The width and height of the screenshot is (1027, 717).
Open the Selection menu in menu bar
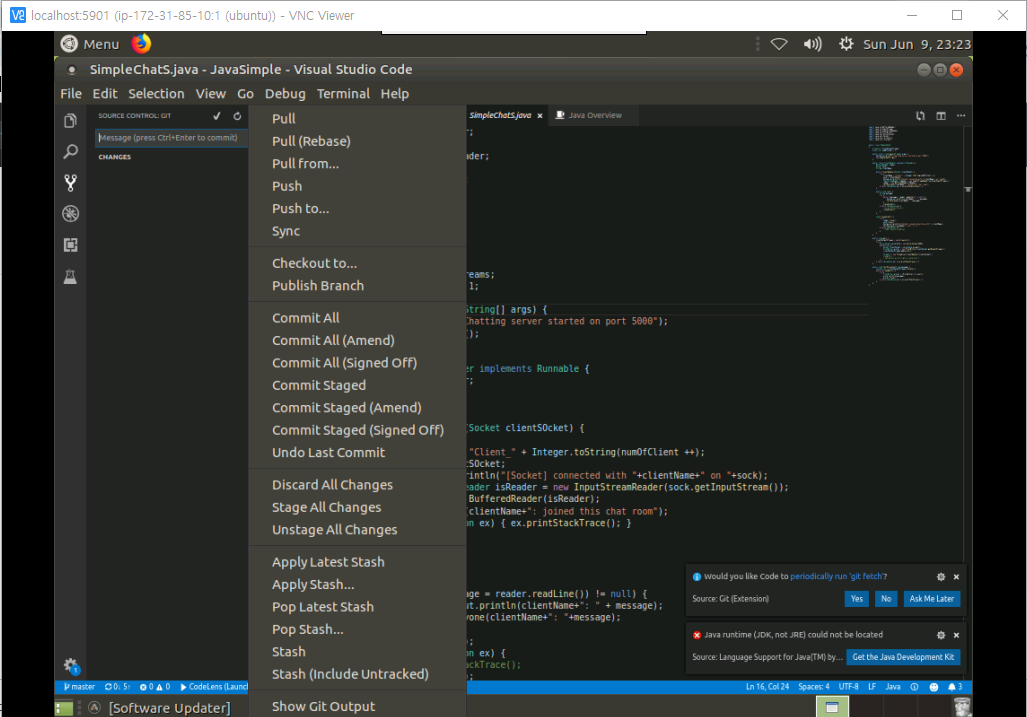156,94
